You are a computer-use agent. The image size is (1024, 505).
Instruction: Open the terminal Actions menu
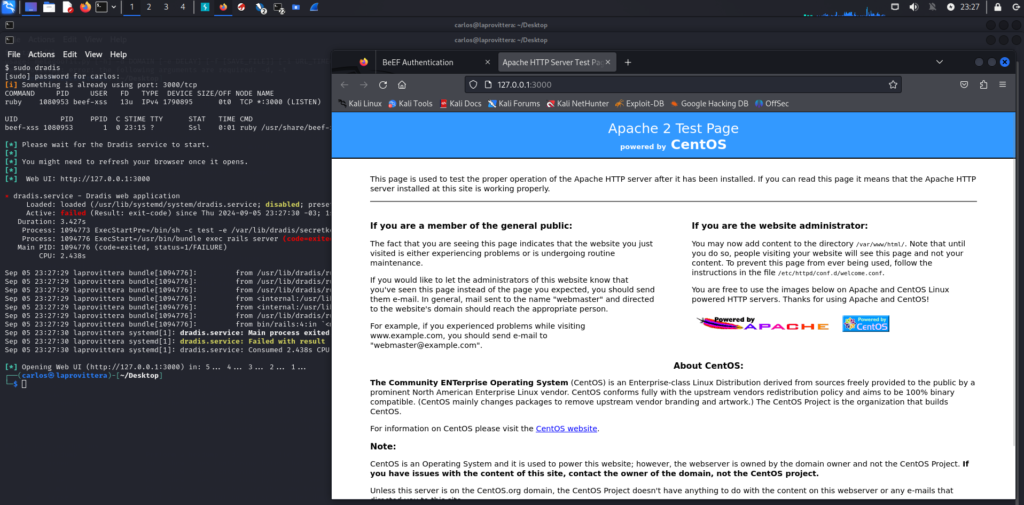[41, 54]
